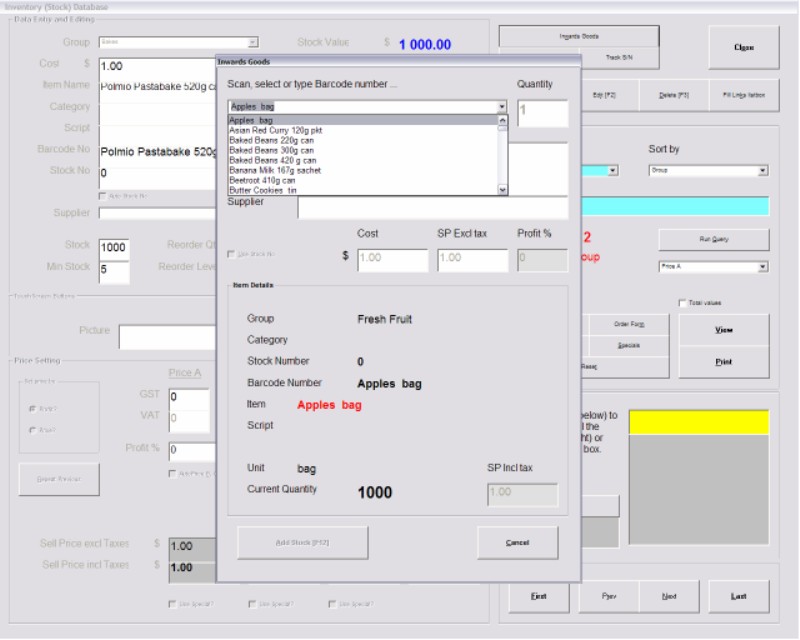Pick Banana Milk 167g sachet entry
This screenshot has width=800, height=640.
coord(275,170)
